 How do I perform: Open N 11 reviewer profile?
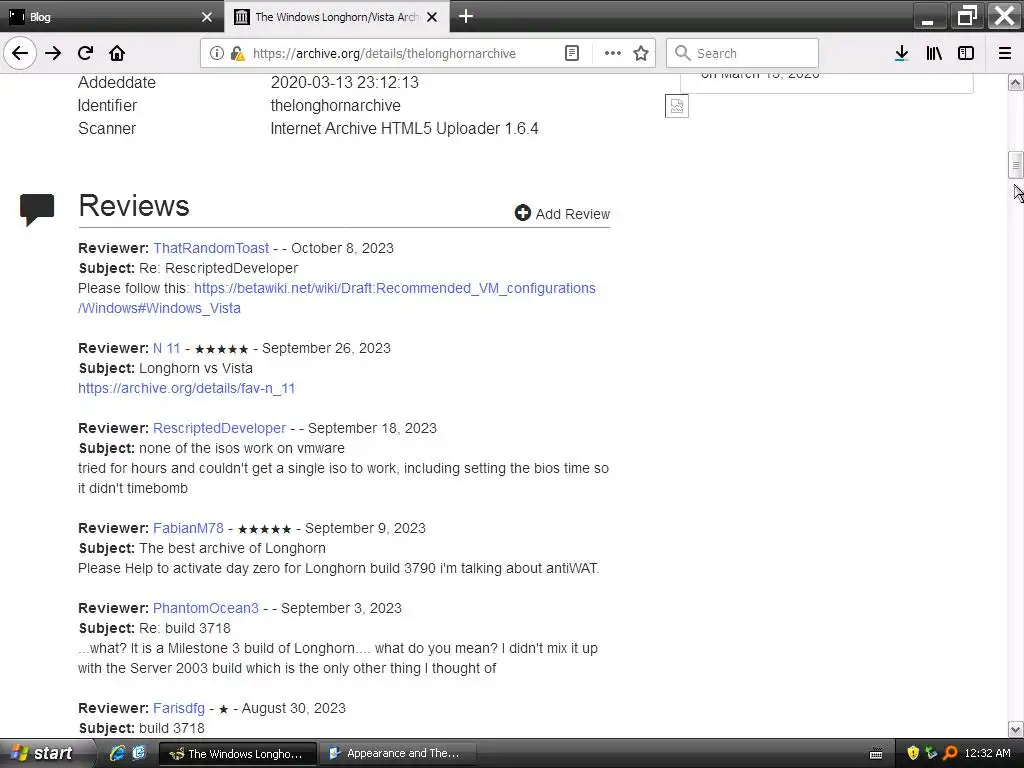tap(167, 348)
